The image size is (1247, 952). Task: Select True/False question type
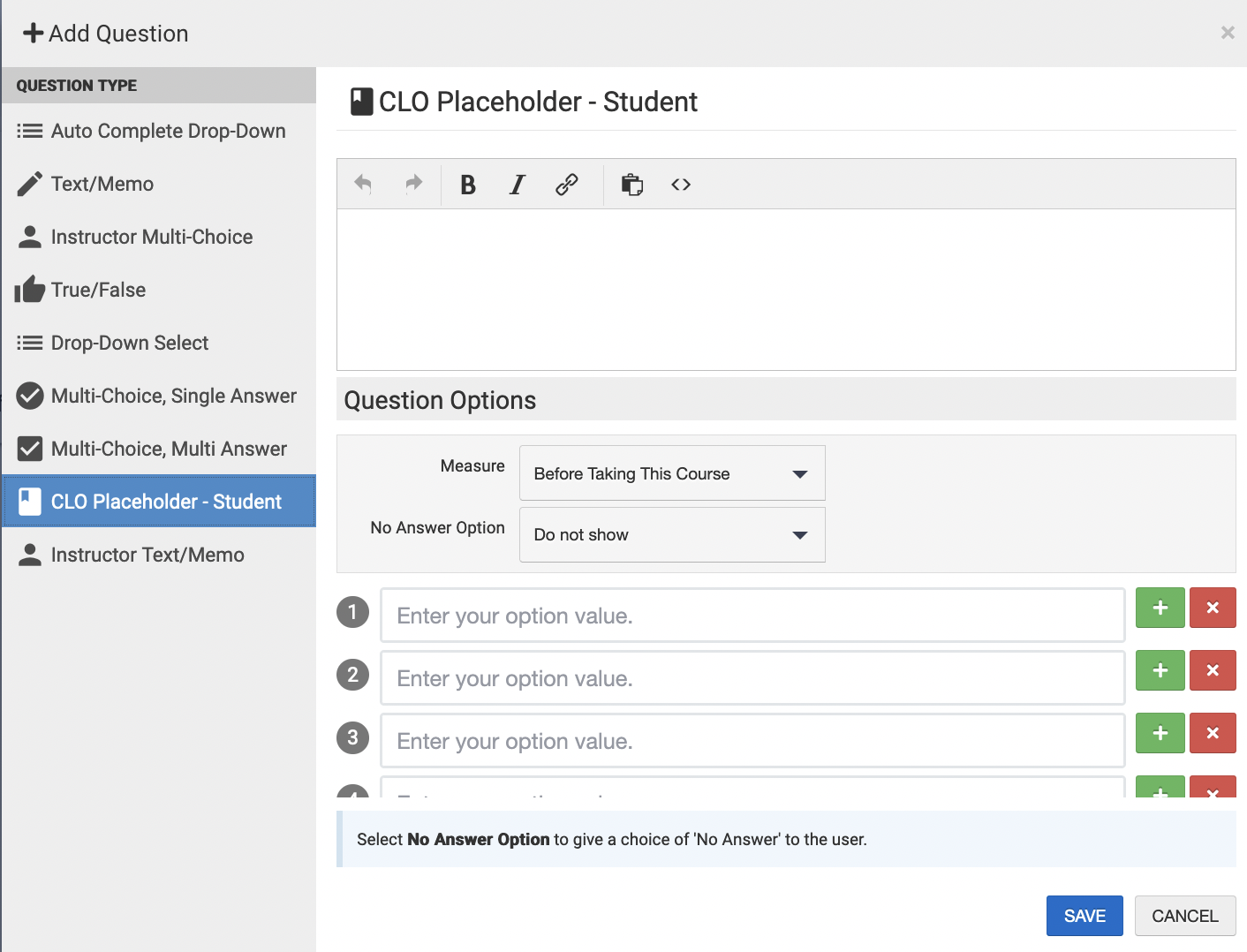point(159,290)
